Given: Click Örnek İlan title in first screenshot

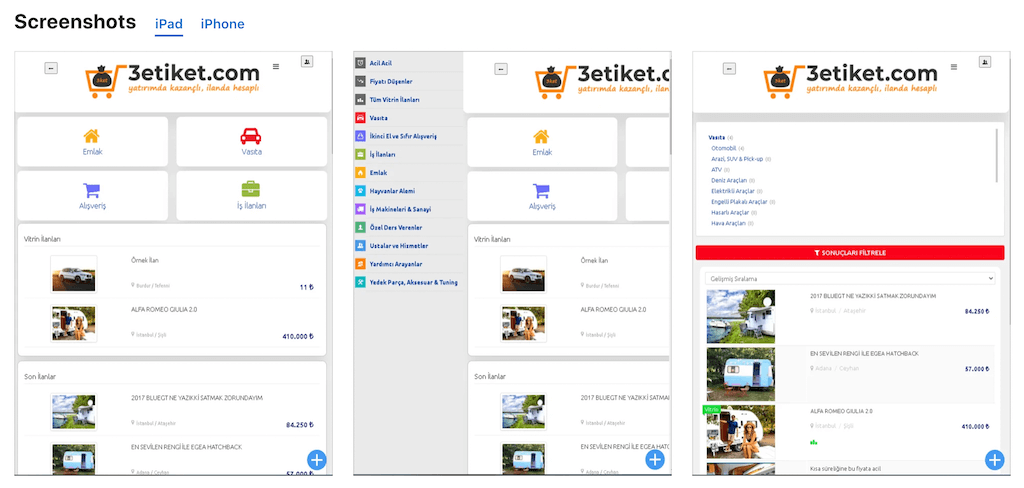Looking at the screenshot, I should pos(145,261).
